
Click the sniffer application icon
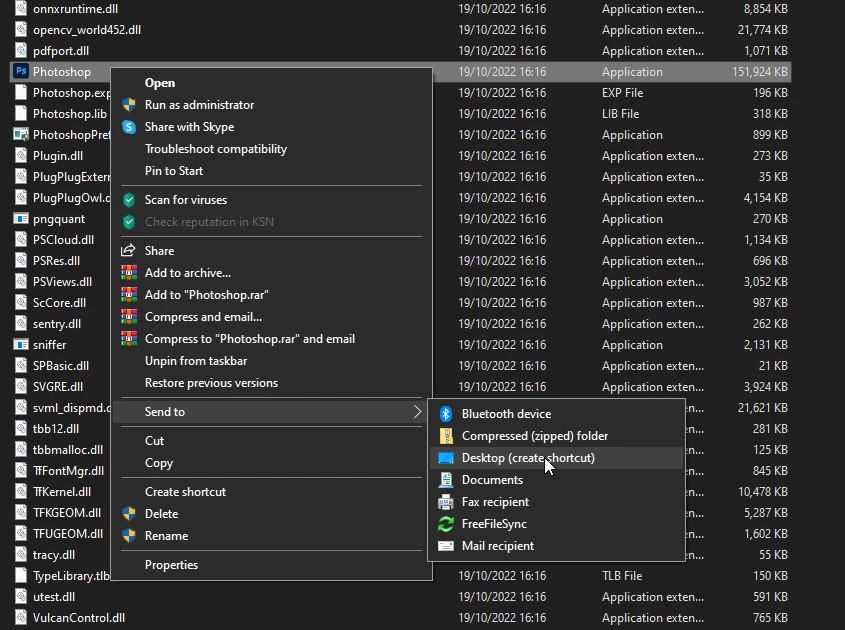20,344
